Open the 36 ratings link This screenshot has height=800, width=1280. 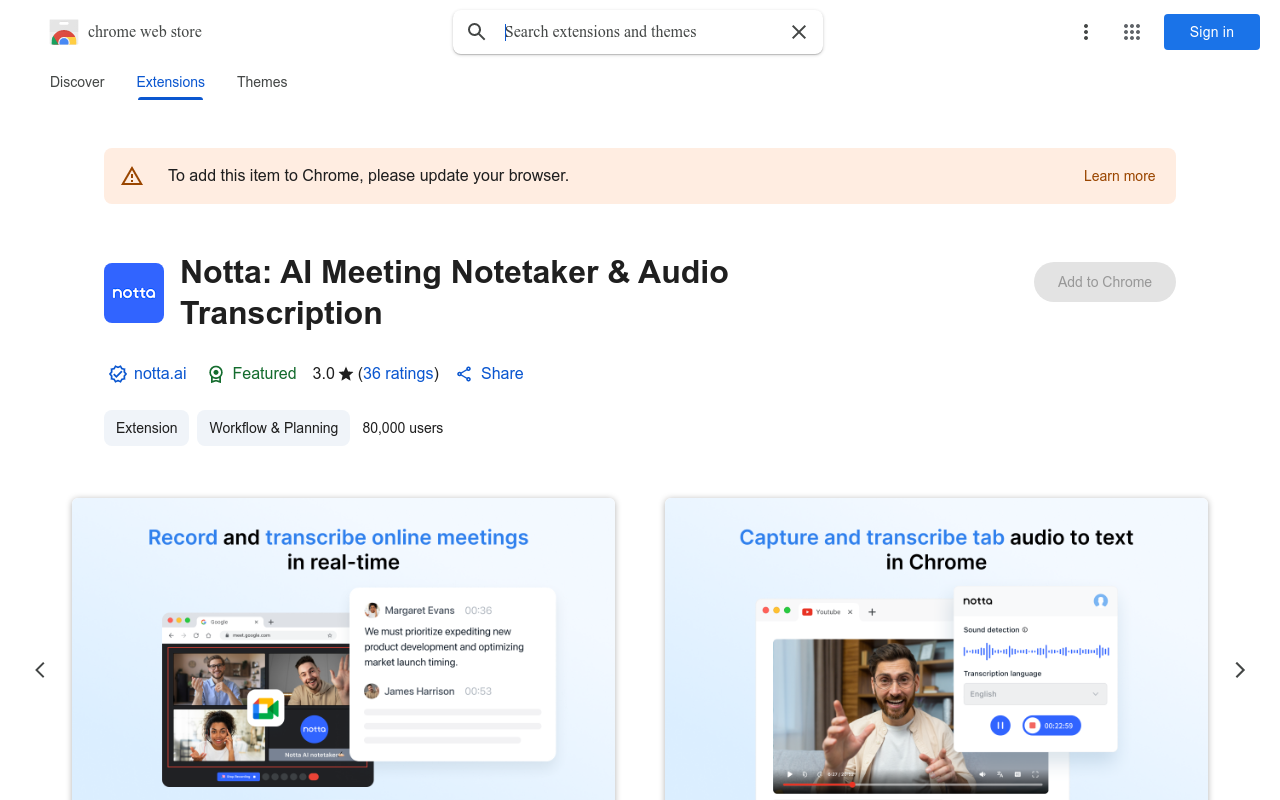[398, 373]
